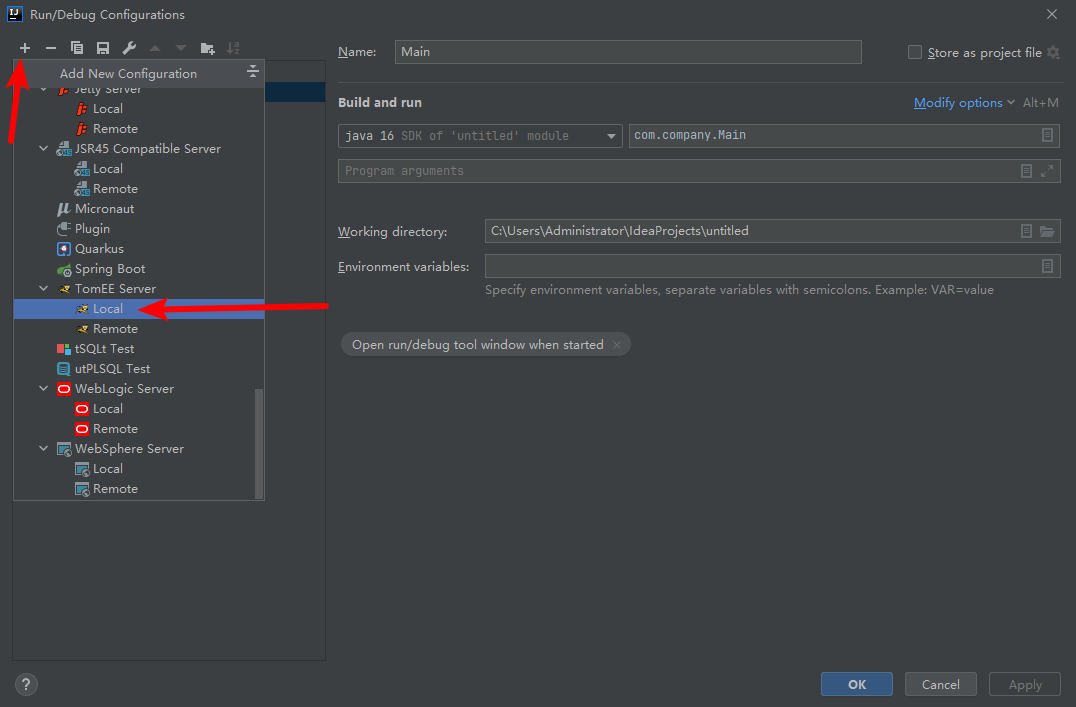Click the Create New Folder icon
The image size is (1076, 707).
(x=207, y=48)
